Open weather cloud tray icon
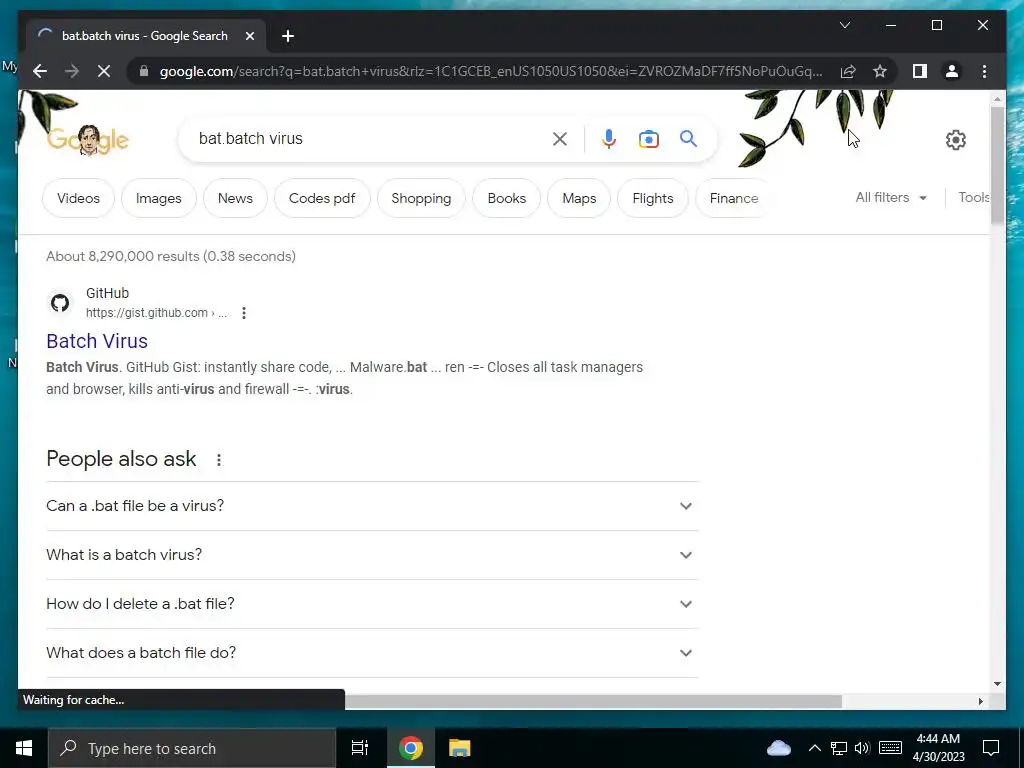1024x768 pixels. pos(778,748)
